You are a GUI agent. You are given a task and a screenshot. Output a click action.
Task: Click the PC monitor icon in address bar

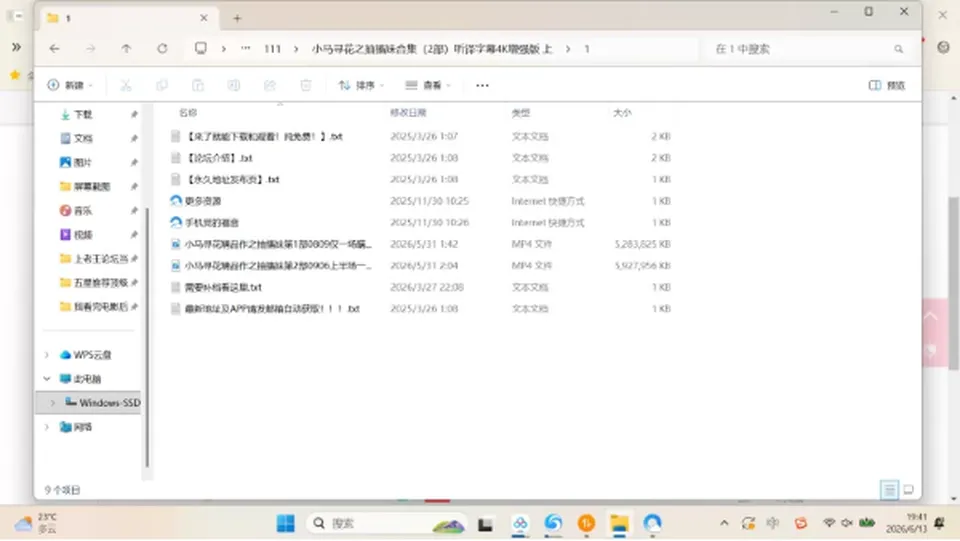[201, 48]
